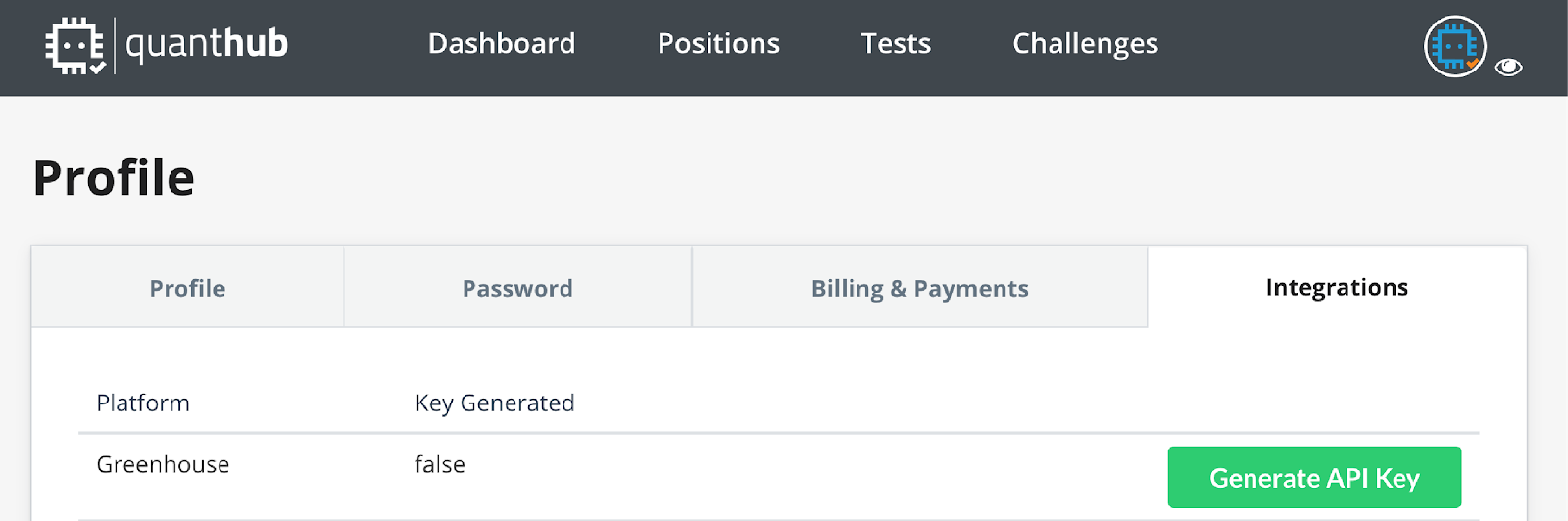Select the Password tab

(517, 288)
